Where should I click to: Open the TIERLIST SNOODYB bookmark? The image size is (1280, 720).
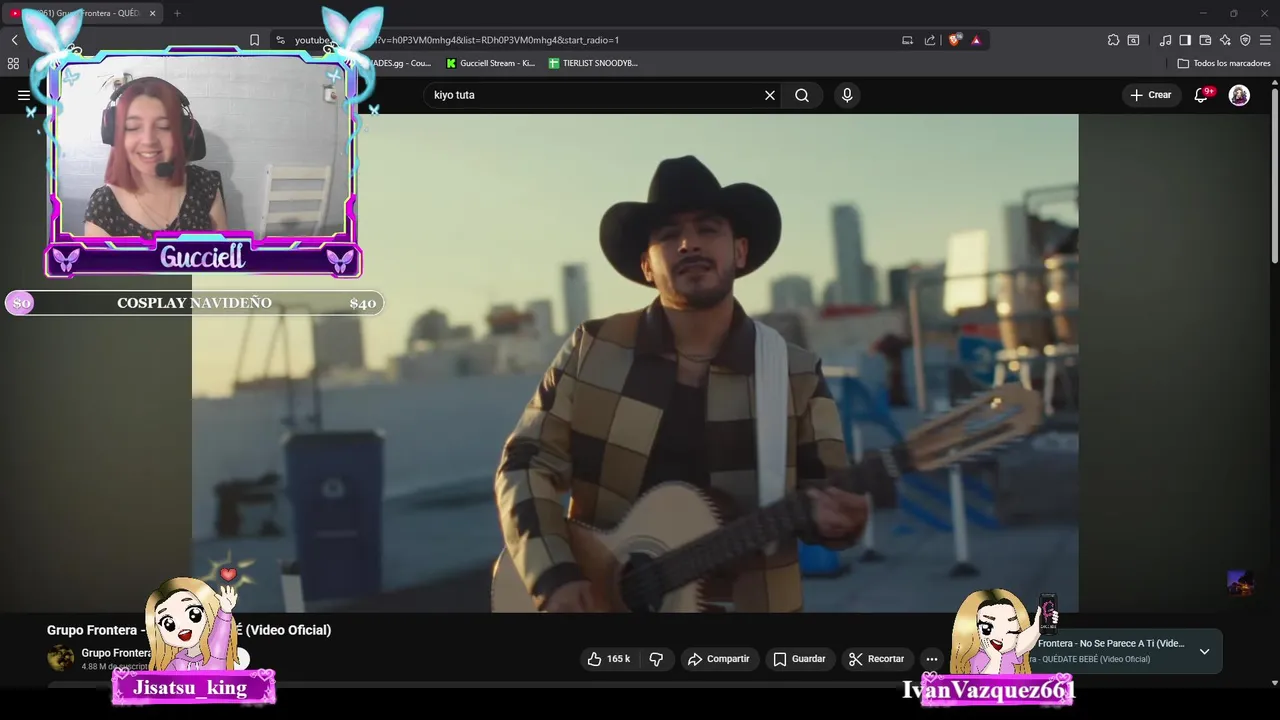click(593, 63)
